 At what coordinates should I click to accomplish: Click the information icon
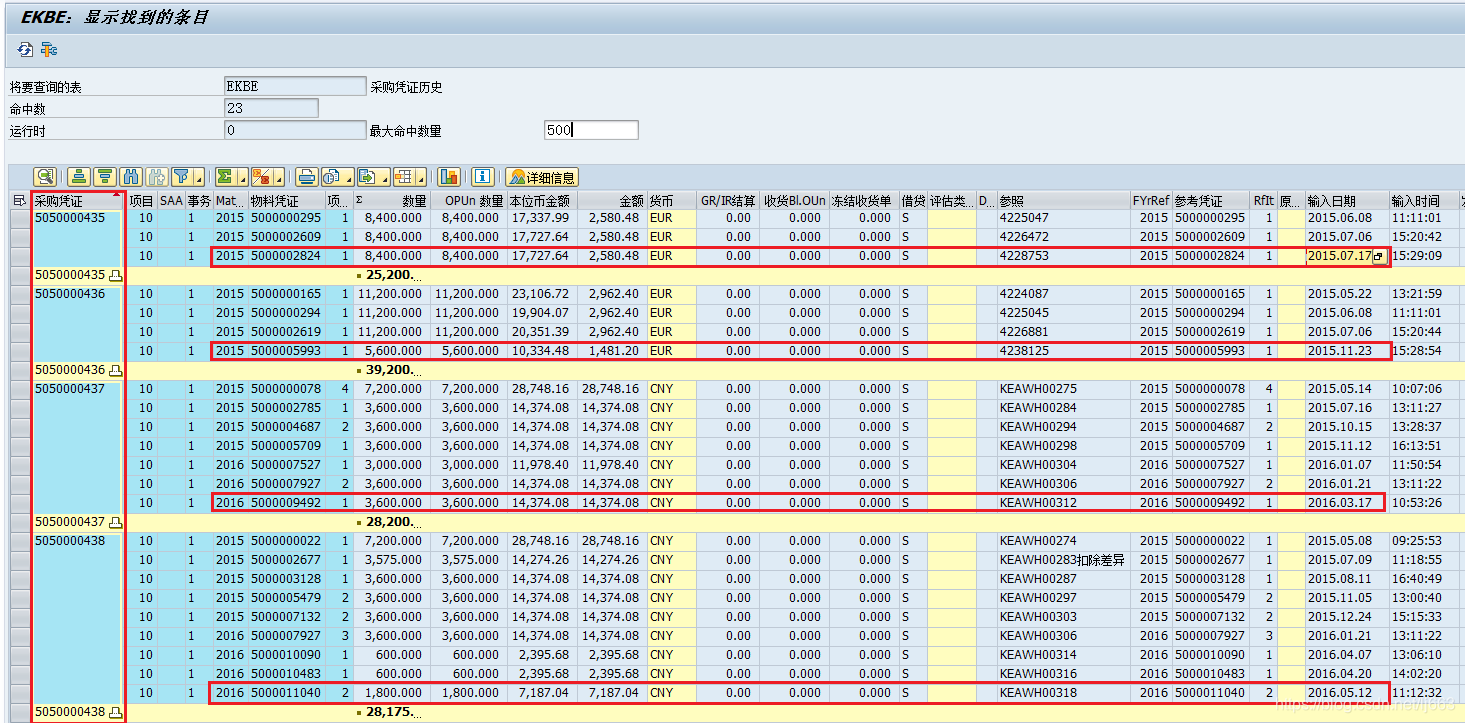point(481,177)
